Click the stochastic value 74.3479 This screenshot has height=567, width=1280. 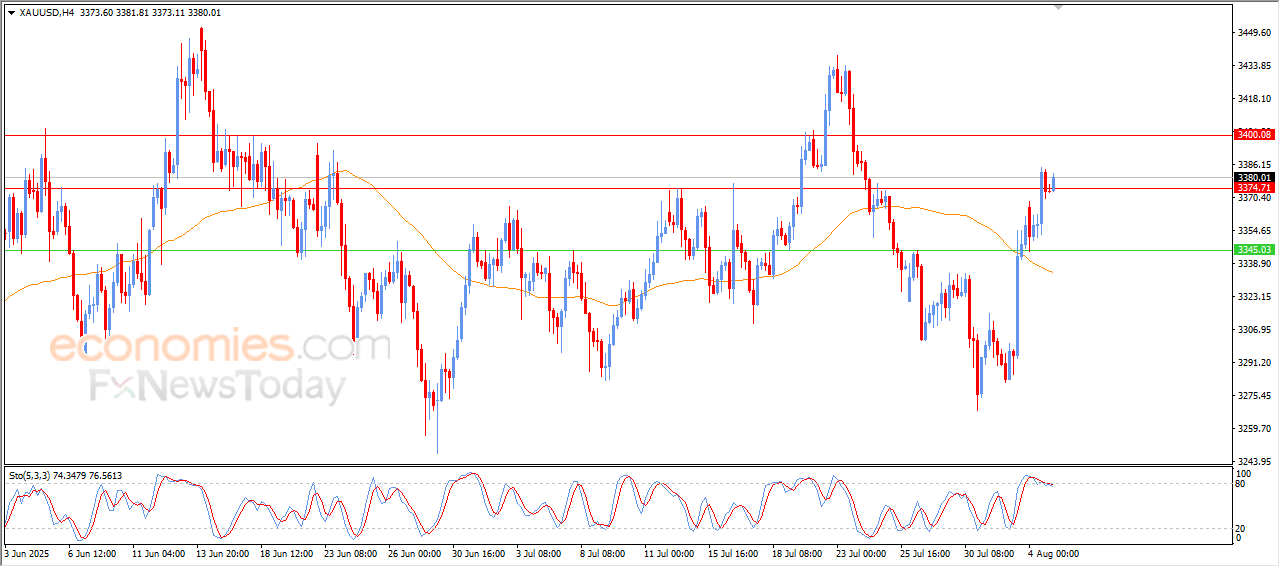pyautogui.click(x=71, y=475)
